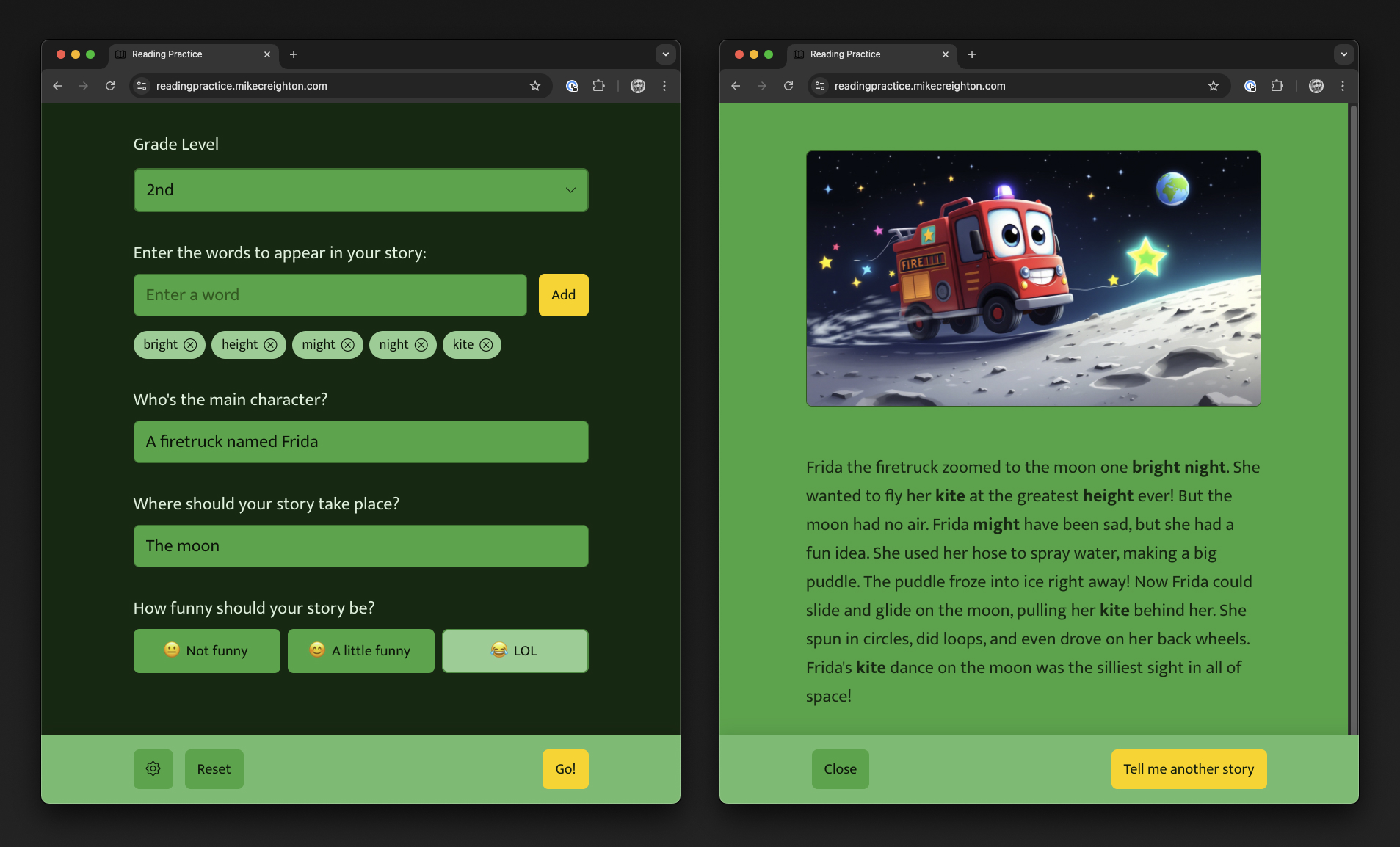This screenshot has height=847, width=1400.
Task: Remove the word chip "bright"
Action: (x=190, y=344)
